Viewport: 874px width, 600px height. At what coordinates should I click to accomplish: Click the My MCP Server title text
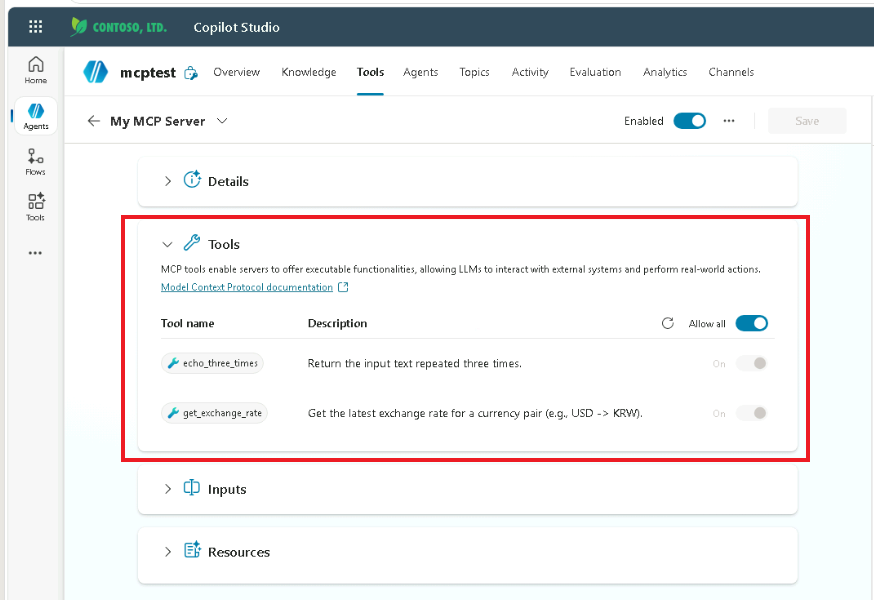coord(158,121)
